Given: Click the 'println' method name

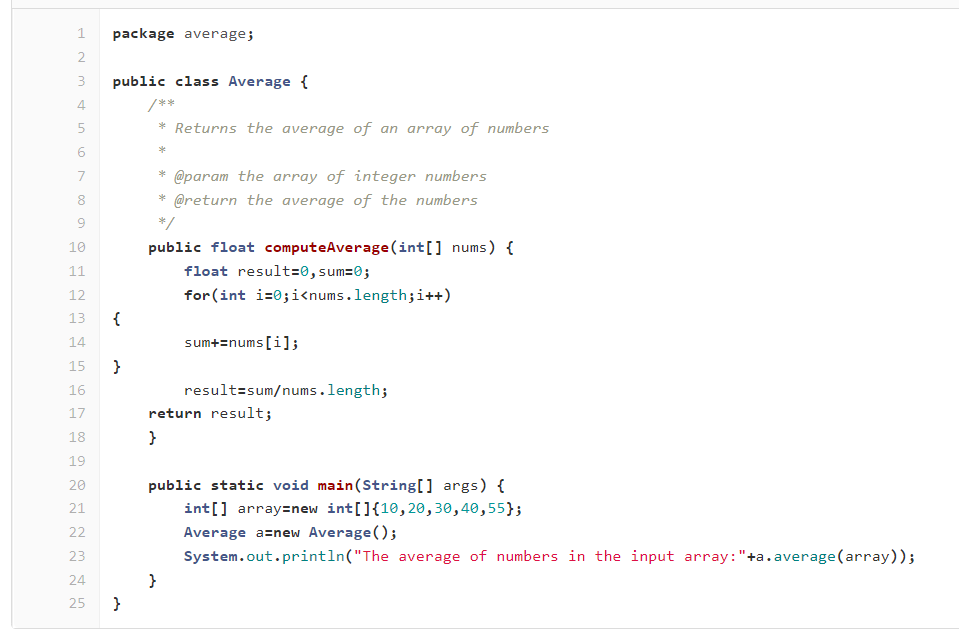Looking at the screenshot, I should 313,557.
